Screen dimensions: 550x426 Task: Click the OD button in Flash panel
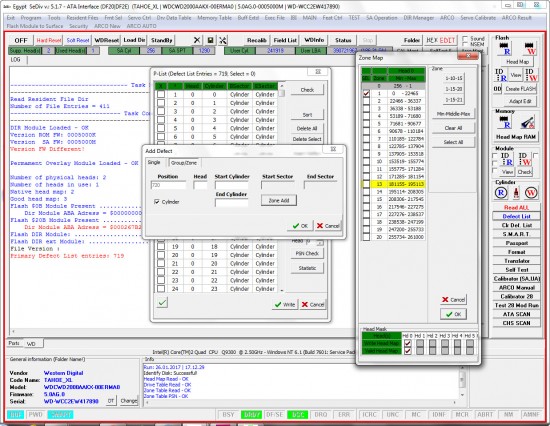[x=497, y=89]
